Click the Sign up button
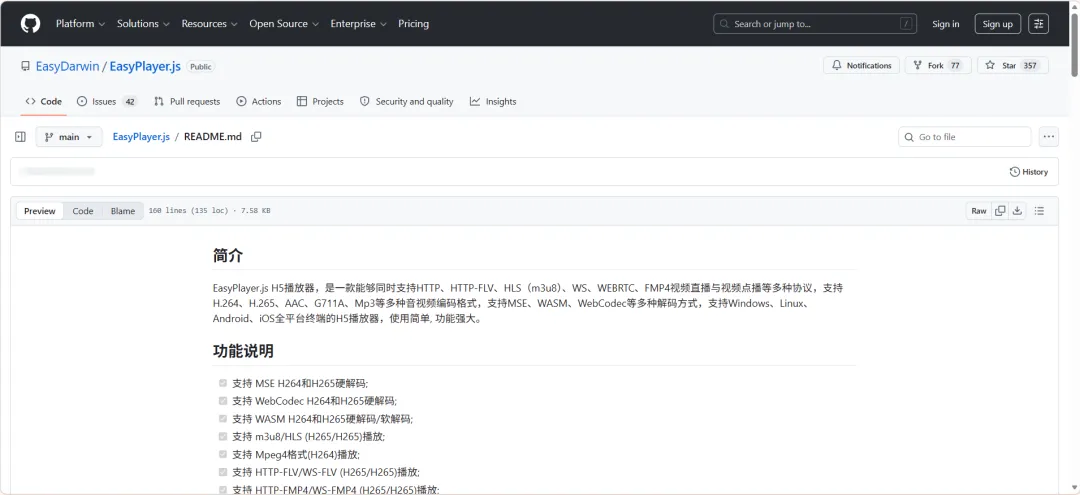1080x495 pixels. 997,24
